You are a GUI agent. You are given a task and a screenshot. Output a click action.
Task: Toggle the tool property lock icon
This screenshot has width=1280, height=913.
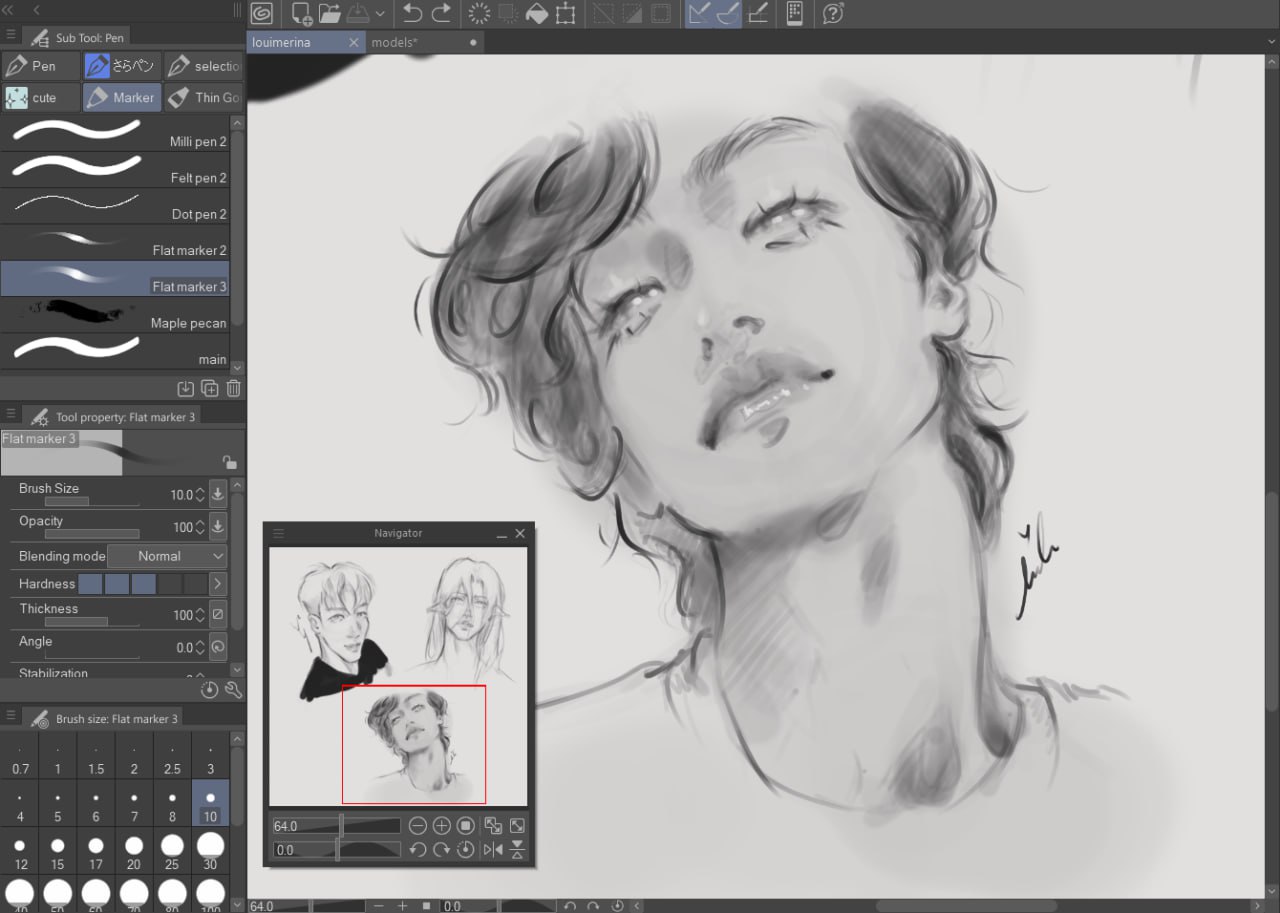(229, 462)
